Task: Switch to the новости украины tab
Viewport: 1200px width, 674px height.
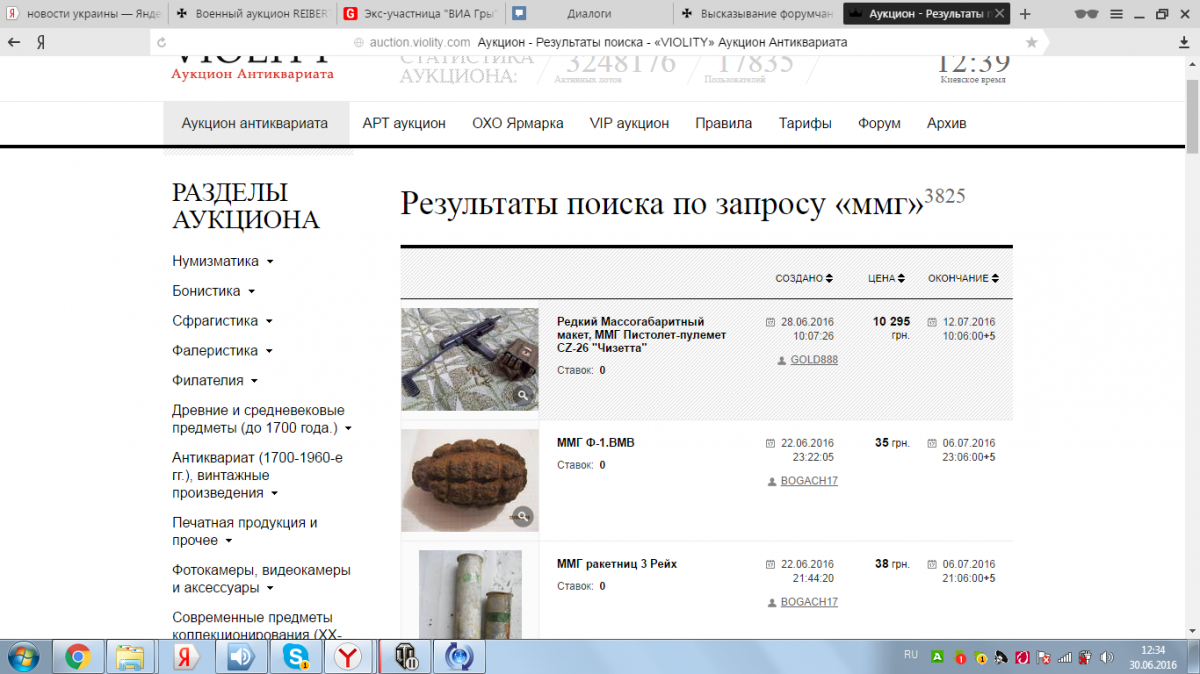Action: click(x=83, y=14)
